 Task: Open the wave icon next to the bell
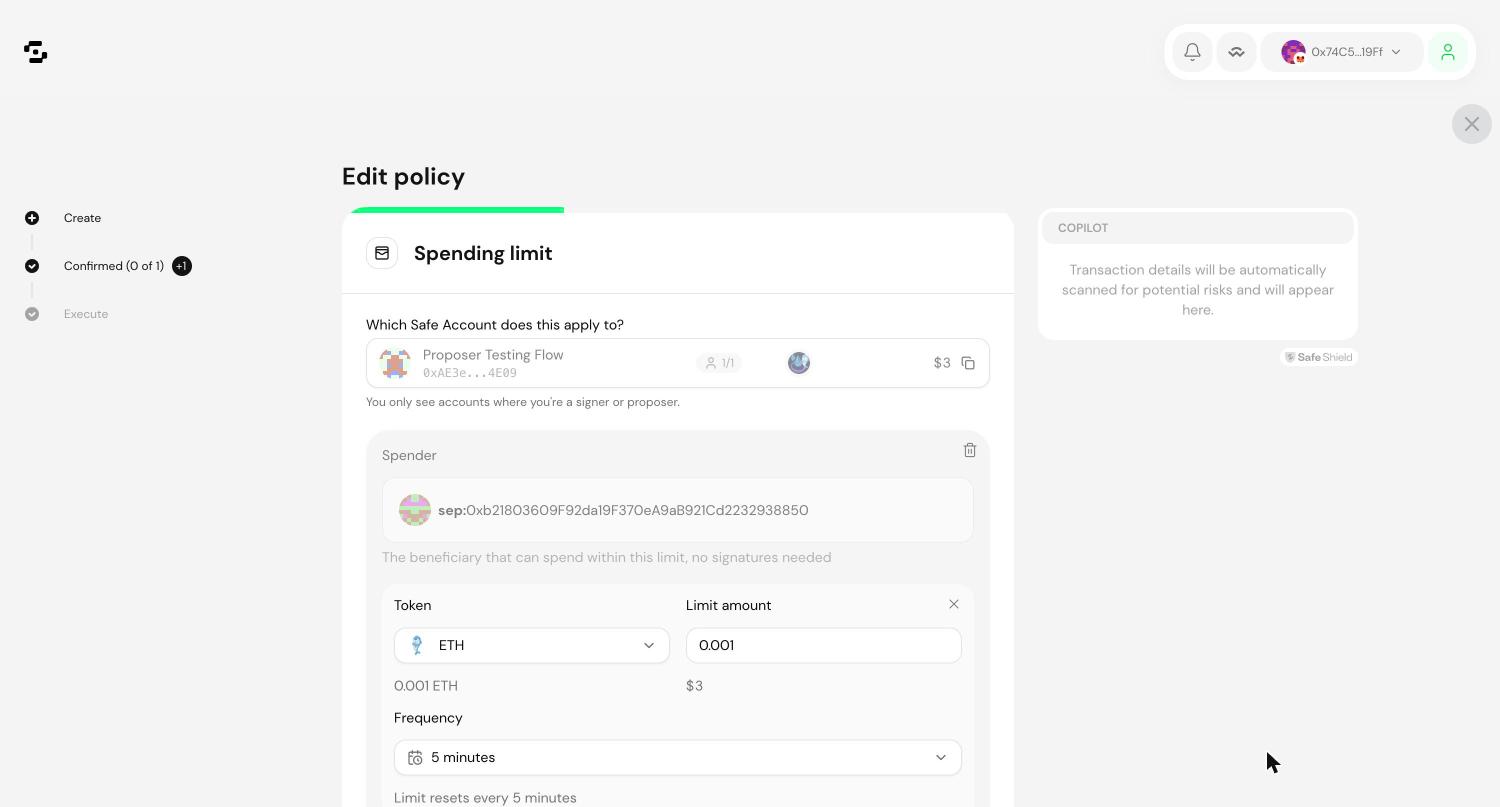[x=1236, y=52]
